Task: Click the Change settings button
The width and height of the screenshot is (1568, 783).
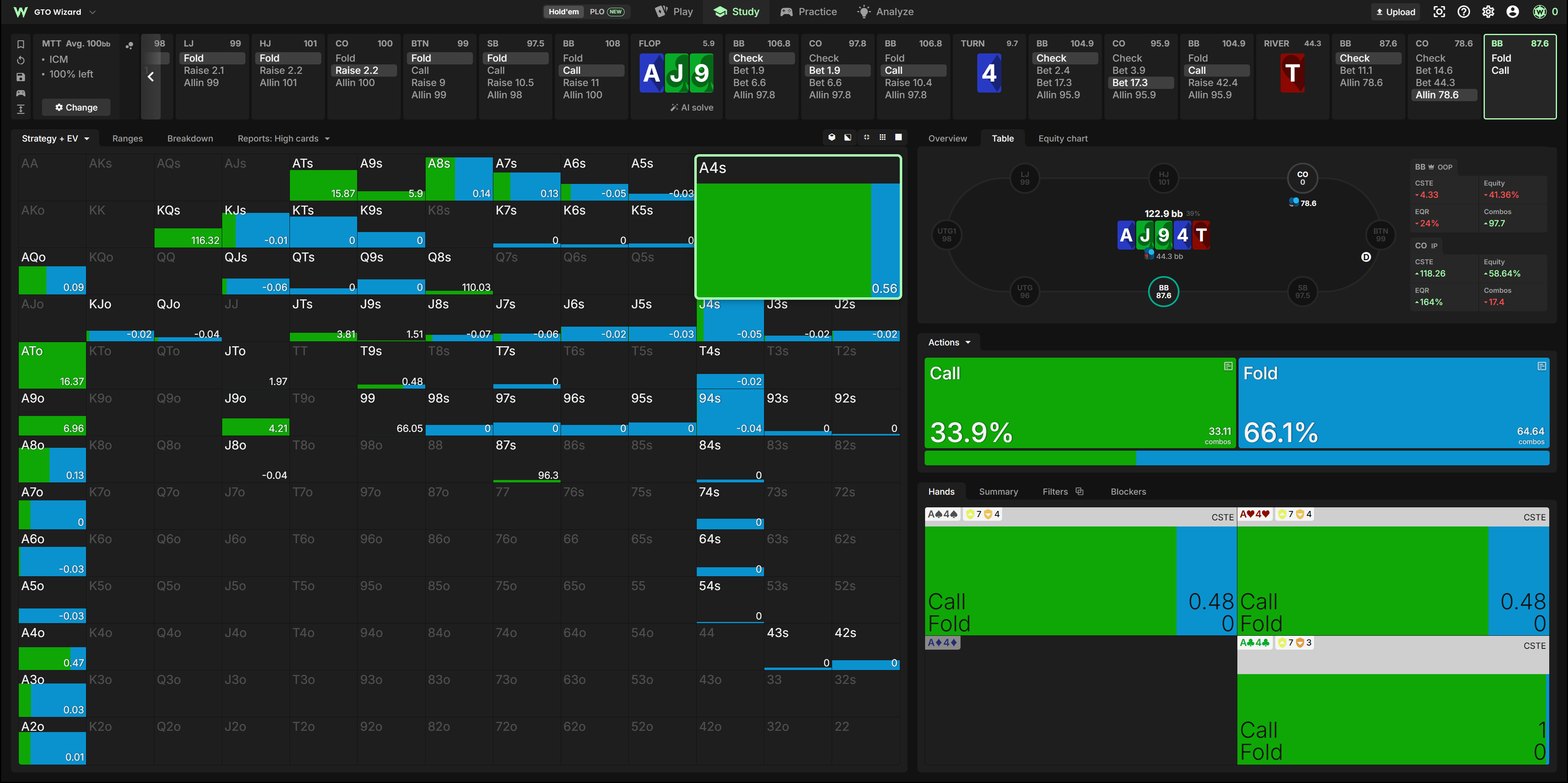Action: click(x=76, y=107)
